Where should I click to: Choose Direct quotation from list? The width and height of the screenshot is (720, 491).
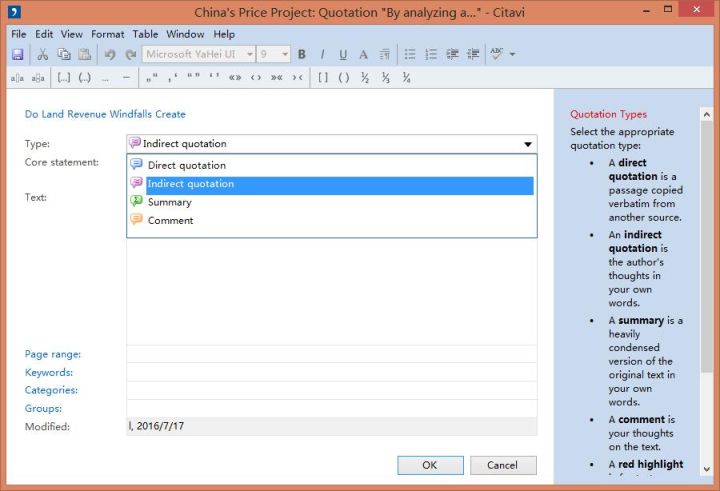click(332, 165)
